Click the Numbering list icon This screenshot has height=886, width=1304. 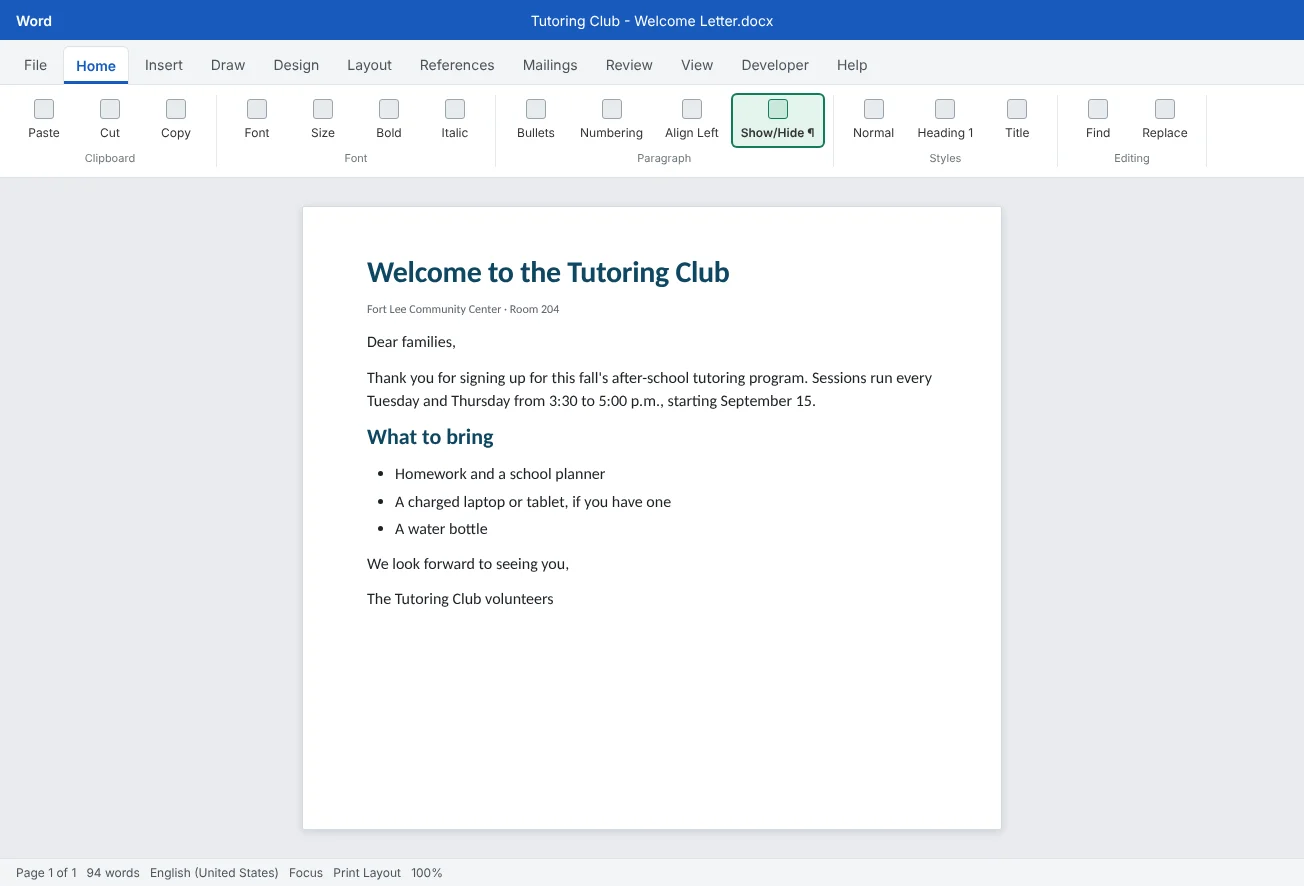pos(612,109)
